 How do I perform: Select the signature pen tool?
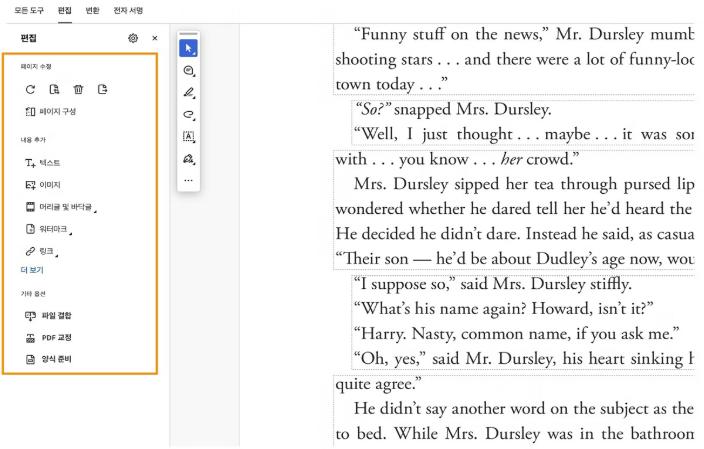[x=189, y=158]
